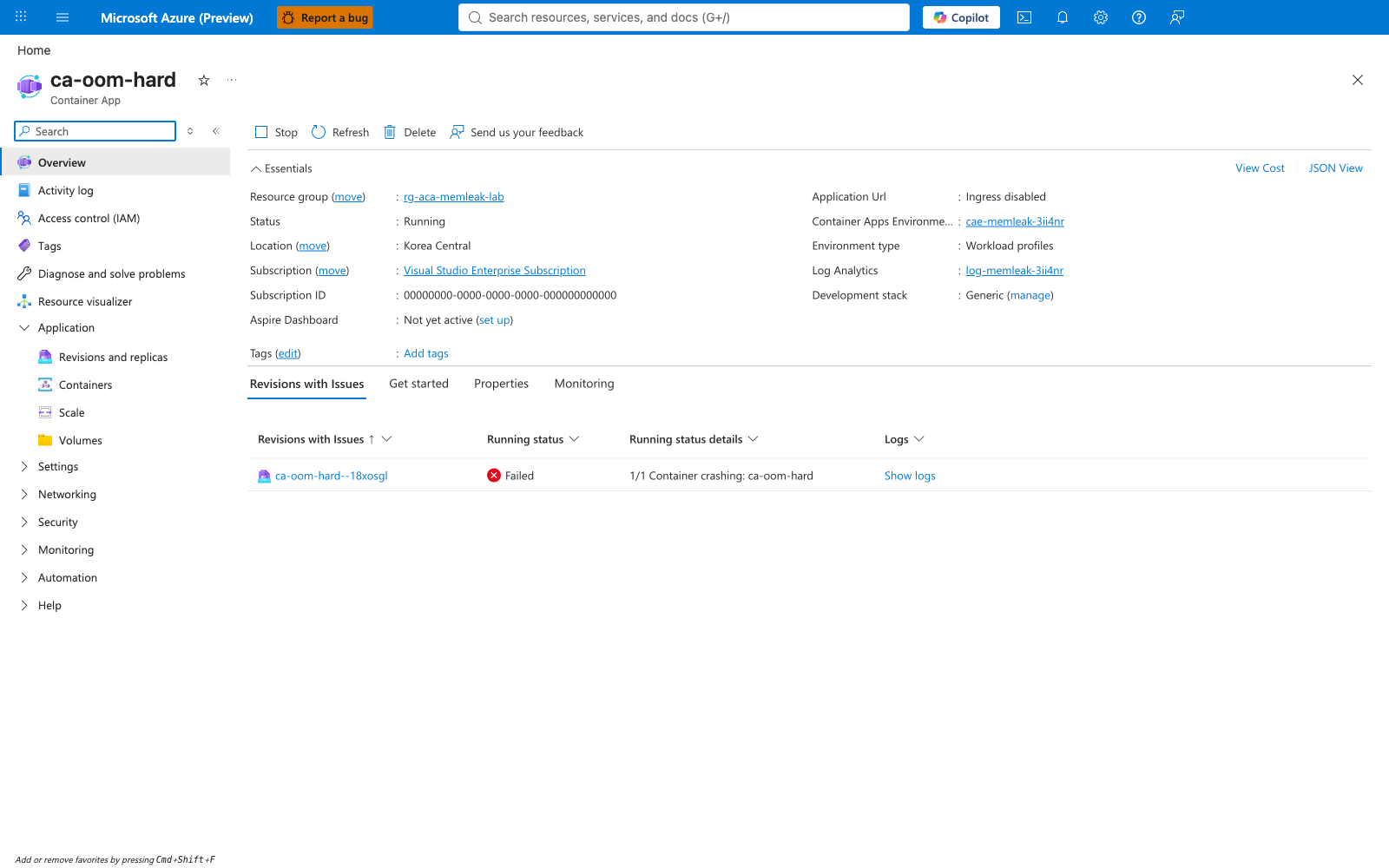
Task: Click the Report a bug button
Action: [325, 17]
